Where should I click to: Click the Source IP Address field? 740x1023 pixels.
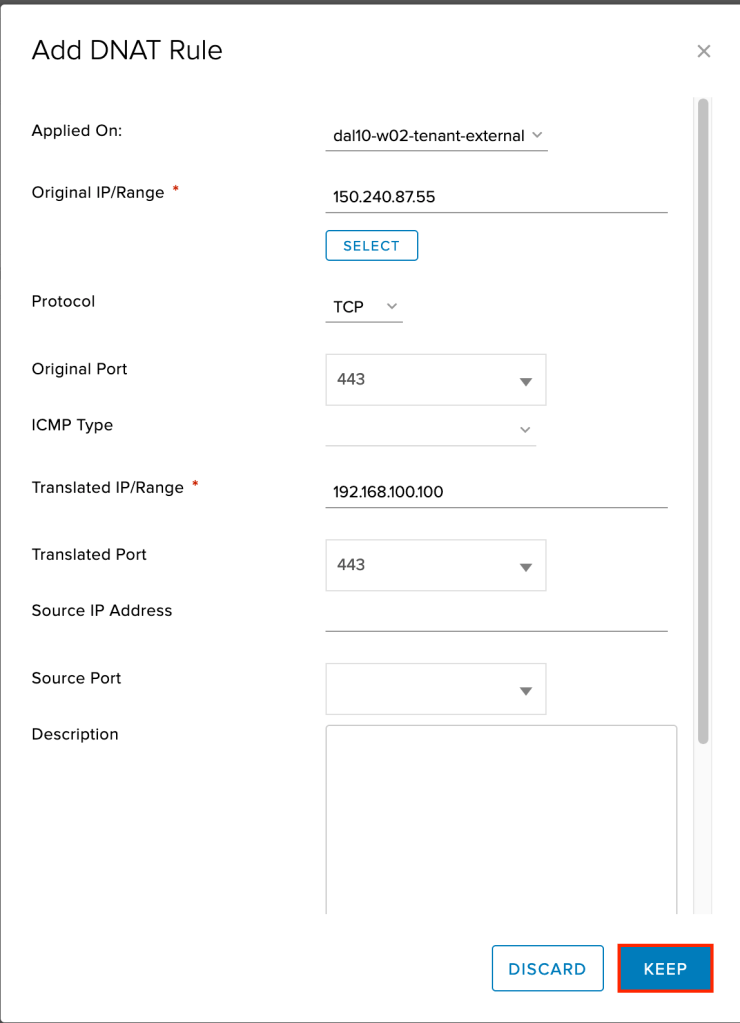[495, 616]
